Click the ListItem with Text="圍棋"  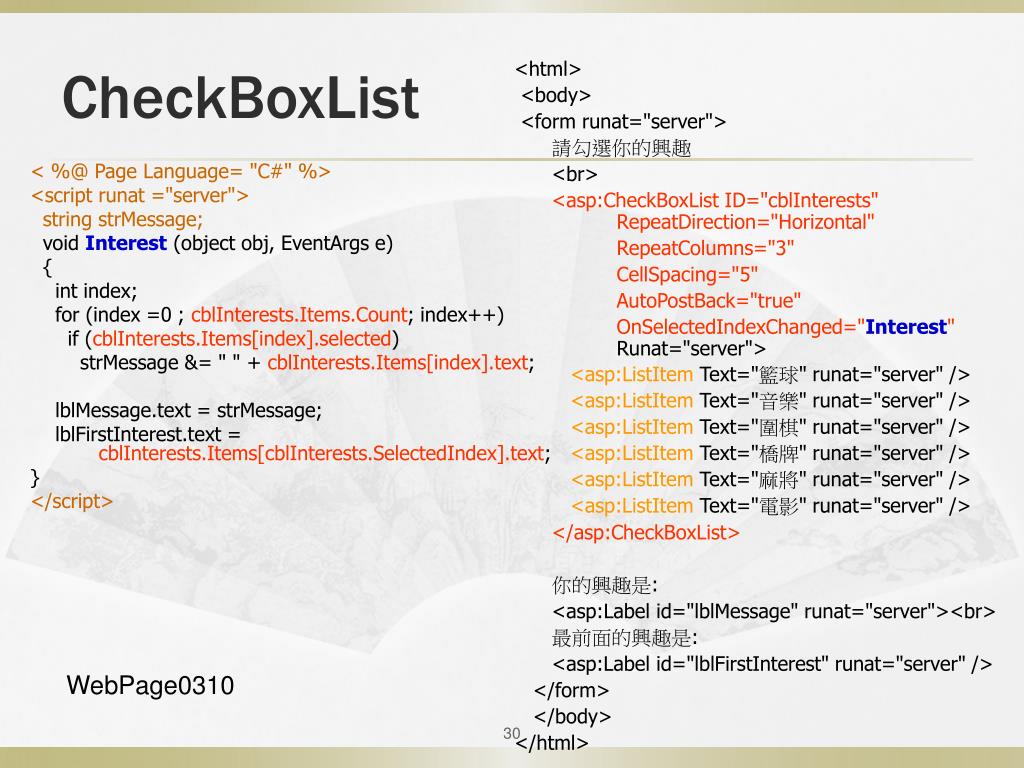coord(771,427)
